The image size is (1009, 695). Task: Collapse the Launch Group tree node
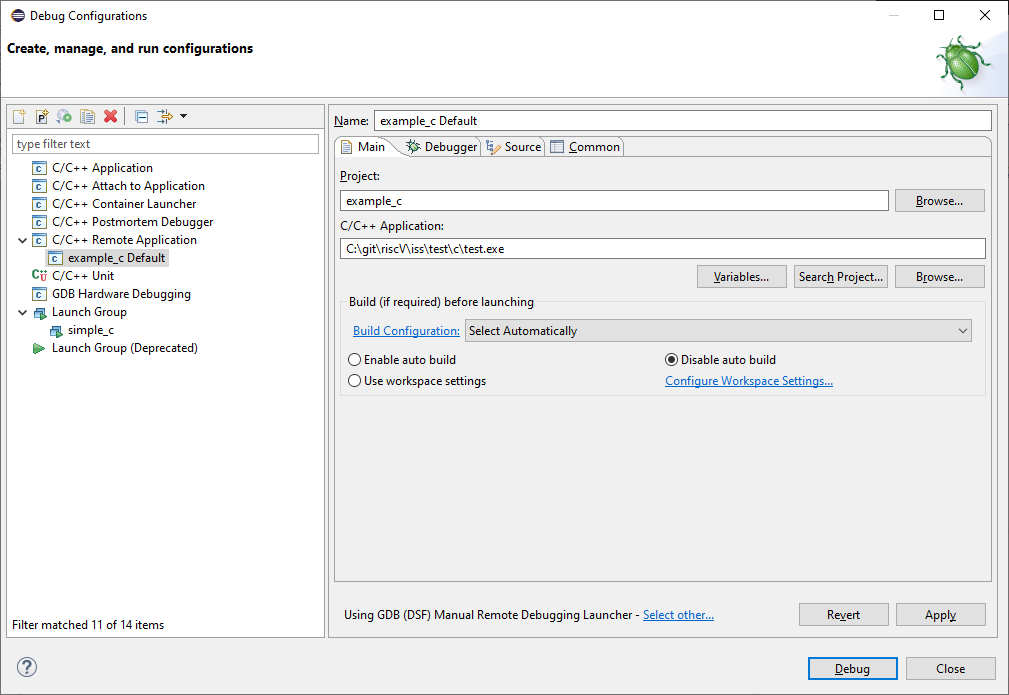point(23,312)
